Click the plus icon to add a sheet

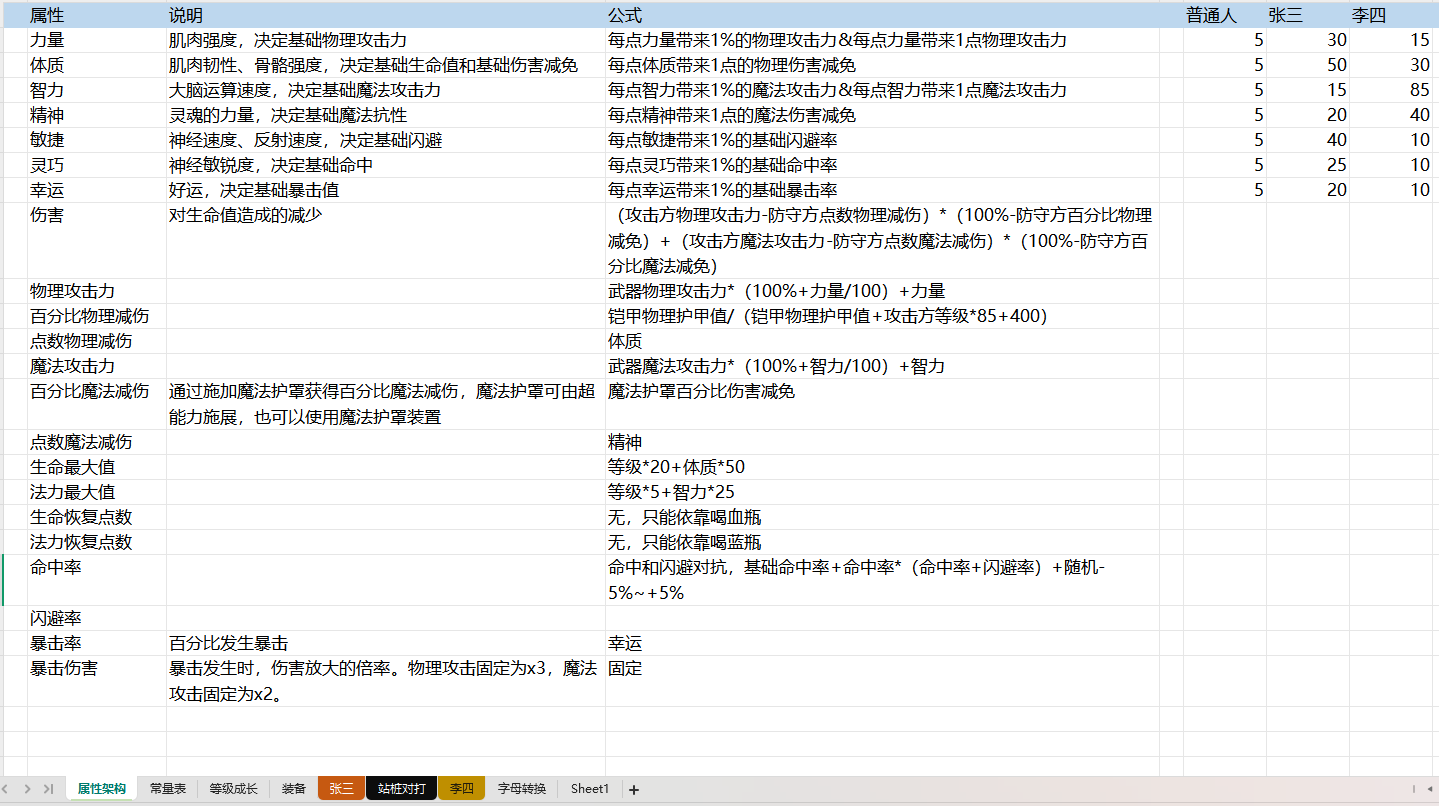[x=634, y=789]
